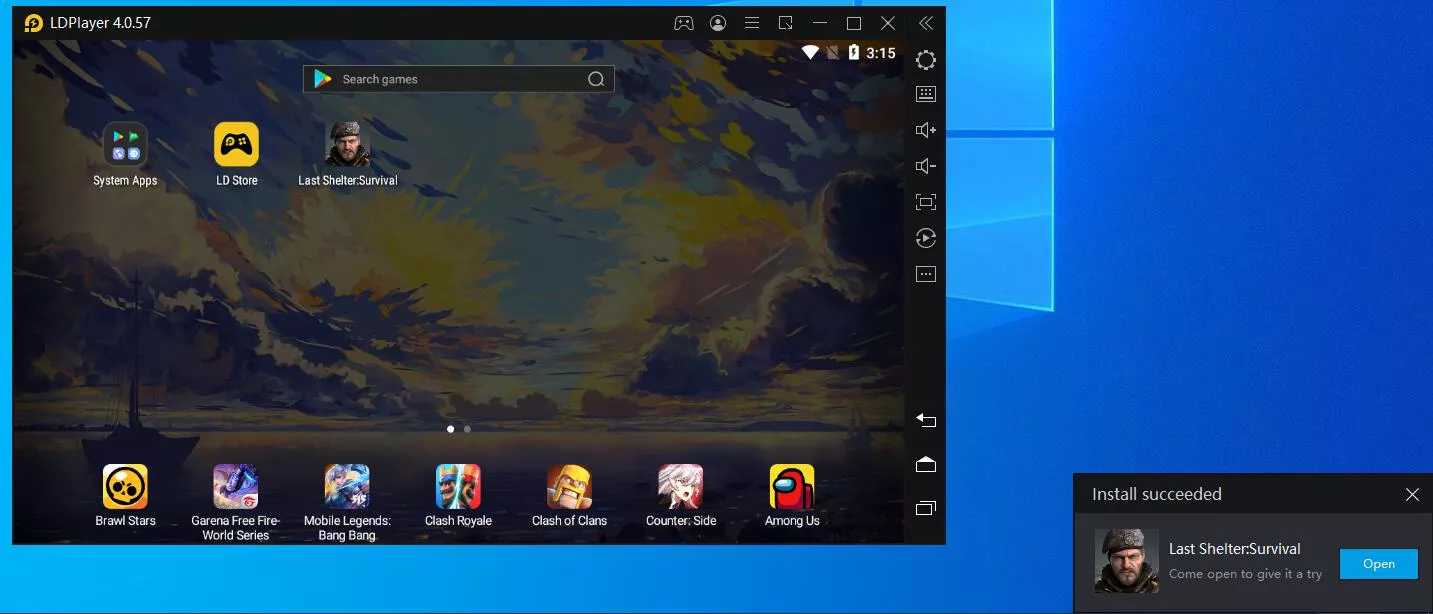Close the Install succeeded notification
This screenshot has height=614, width=1433.
(x=1412, y=494)
